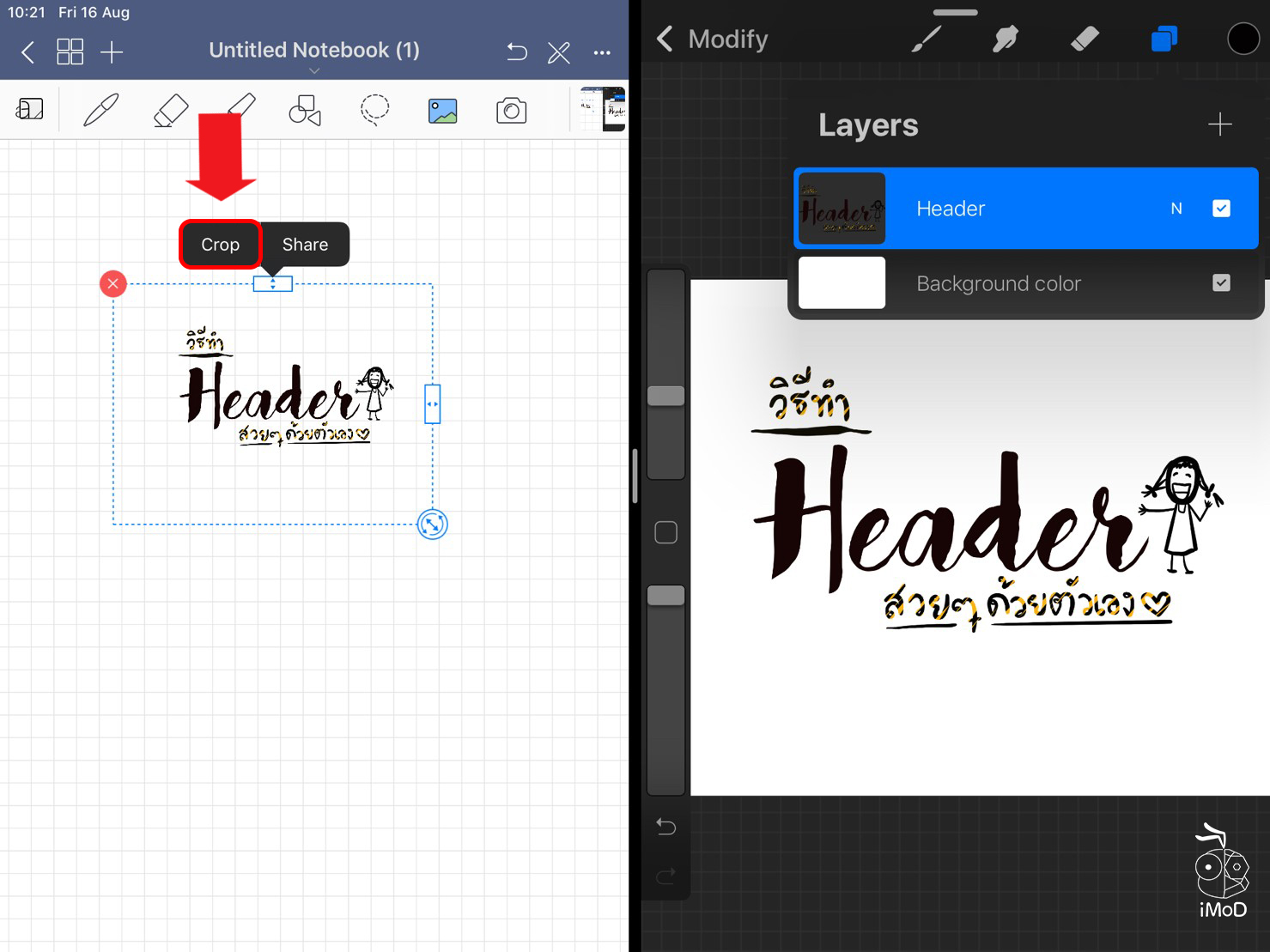
Task: Select the smudge tool in Procreate
Action: (x=1005, y=38)
